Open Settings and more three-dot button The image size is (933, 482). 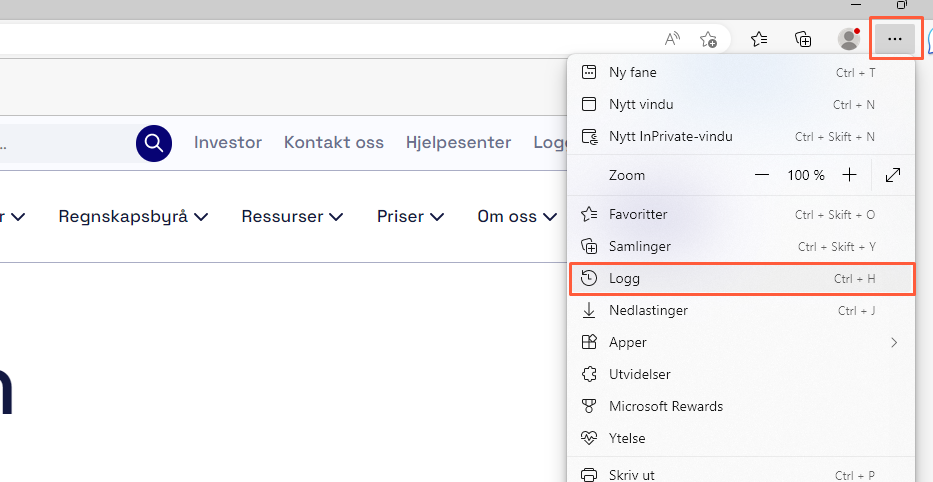(895, 39)
